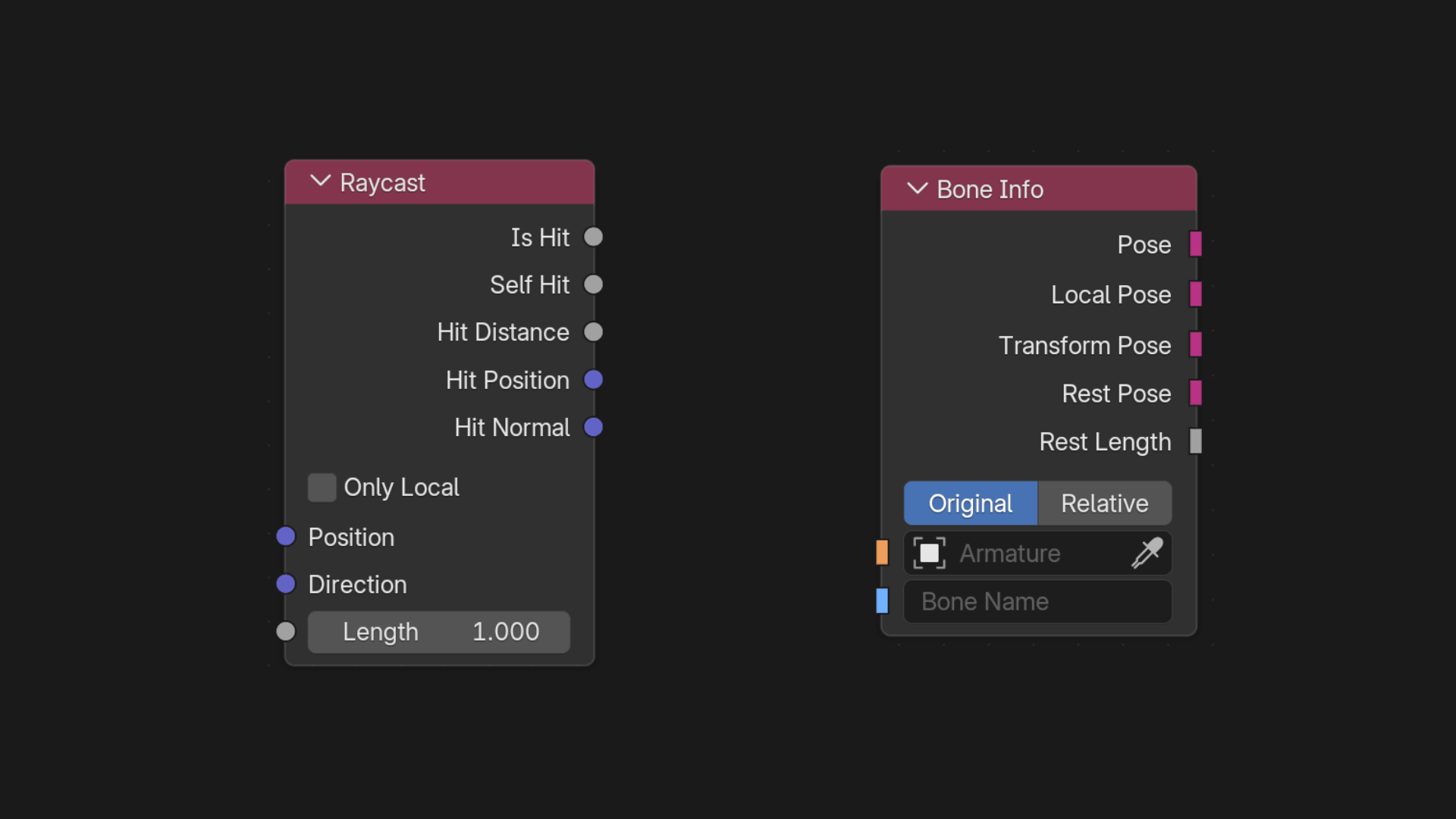The width and height of the screenshot is (1456, 819).
Task: Click the Bone Name text field
Action: [x=1038, y=601]
